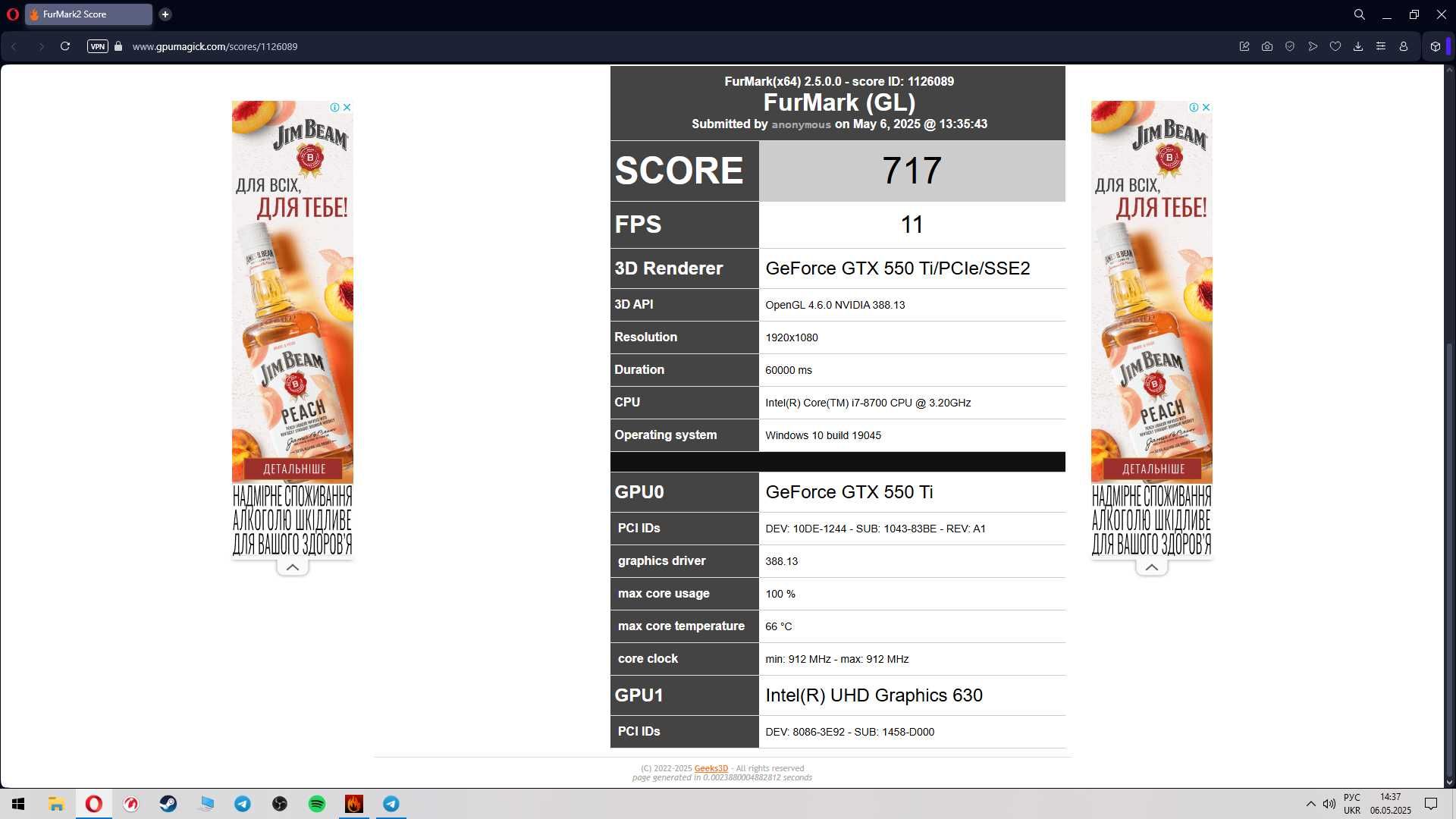Close the right Jim Beam ad
Viewport: 1456px width, 819px height.
pos(1207,107)
